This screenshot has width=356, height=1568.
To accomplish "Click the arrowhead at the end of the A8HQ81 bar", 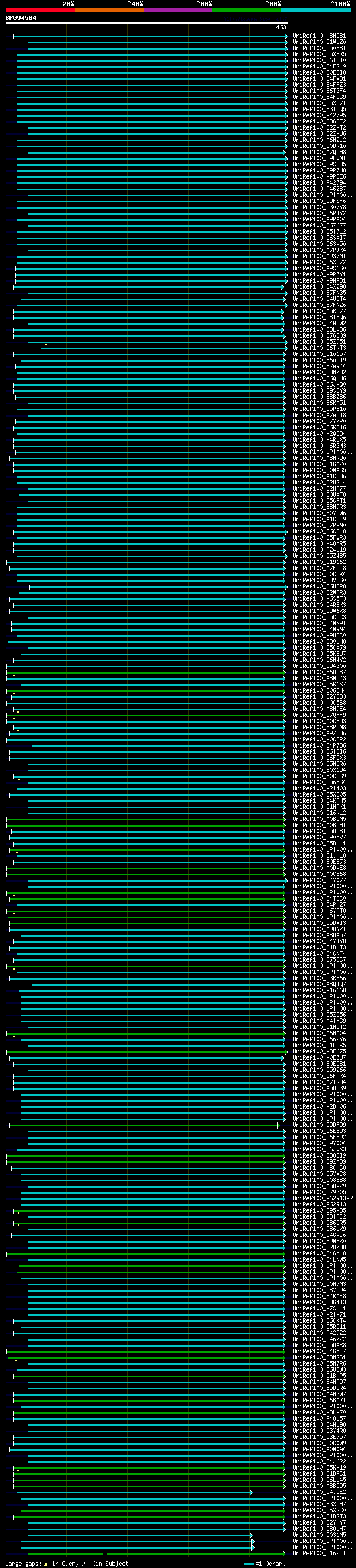I will point(286,37).
